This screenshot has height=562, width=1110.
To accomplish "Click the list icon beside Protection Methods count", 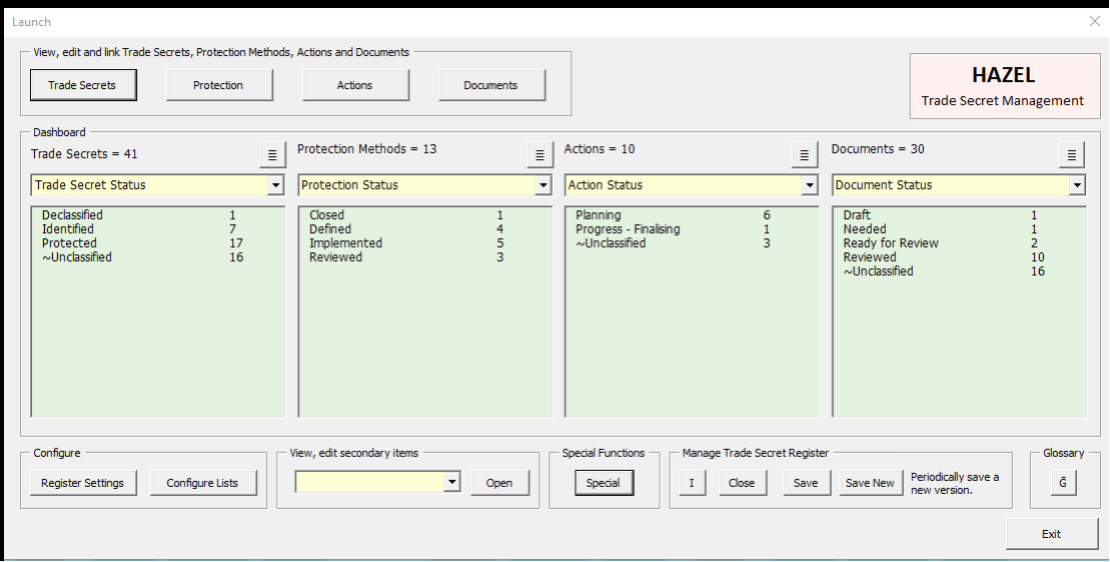I will pos(540,155).
